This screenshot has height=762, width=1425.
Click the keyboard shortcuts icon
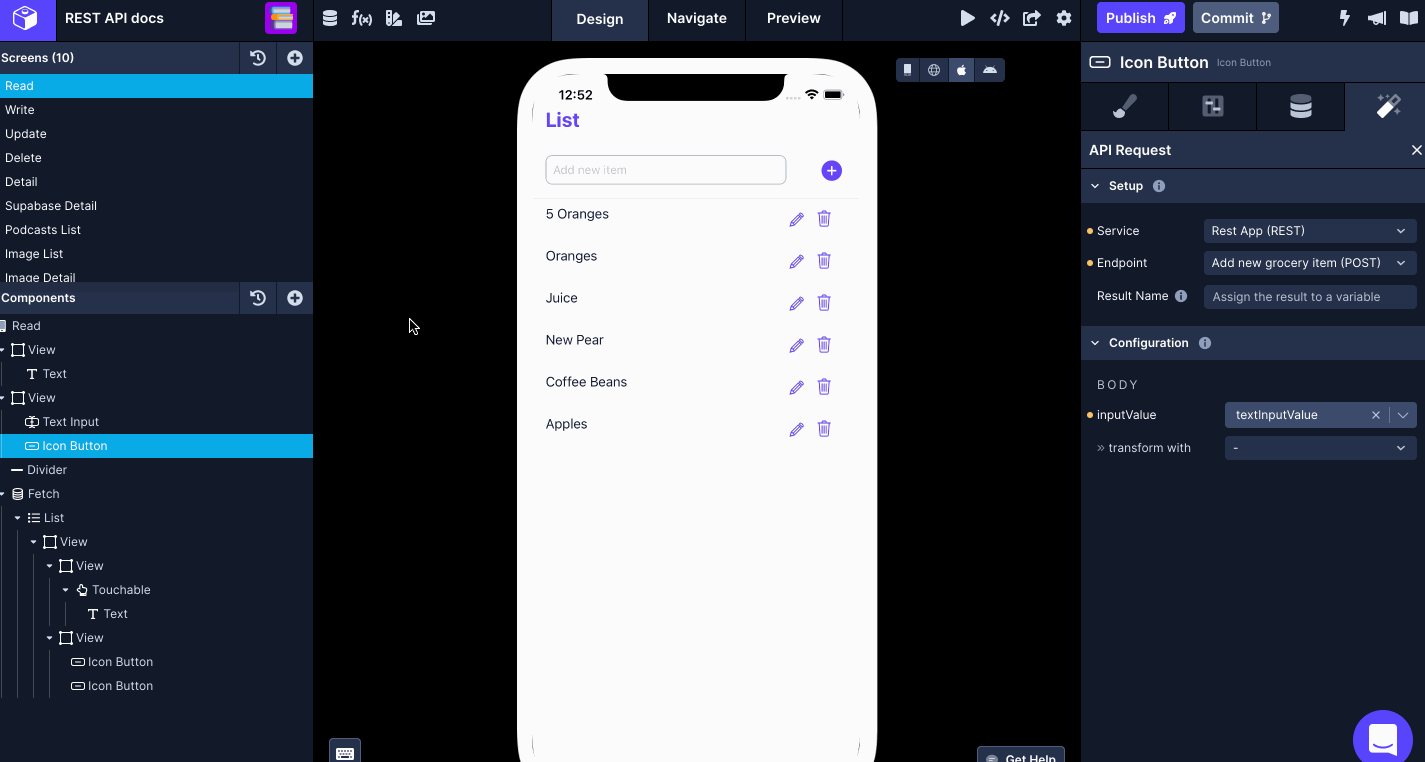345,753
